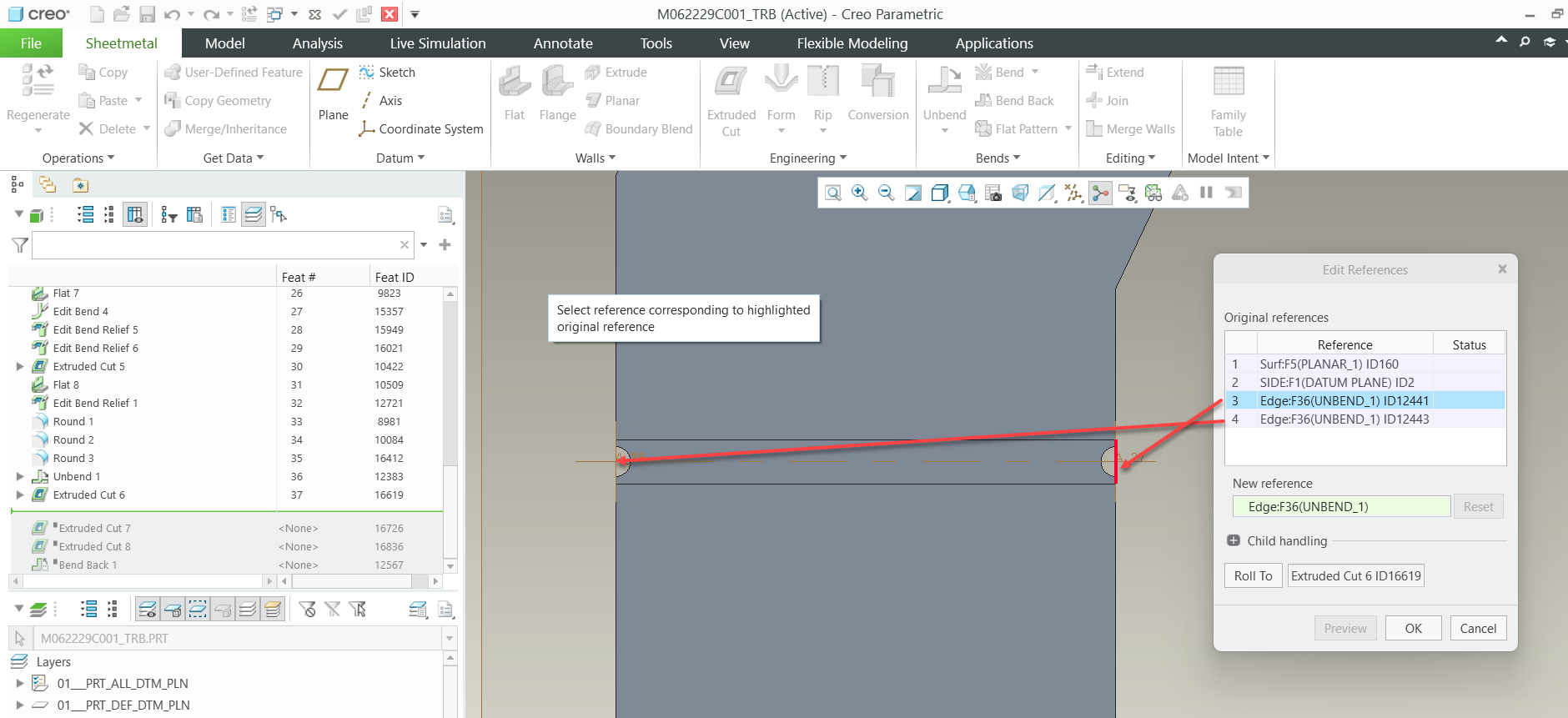The height and width of the screenshot is (718, 1568).
Task: Switch to the Flexible Modeling tab
Action: (x=852, y=43)
